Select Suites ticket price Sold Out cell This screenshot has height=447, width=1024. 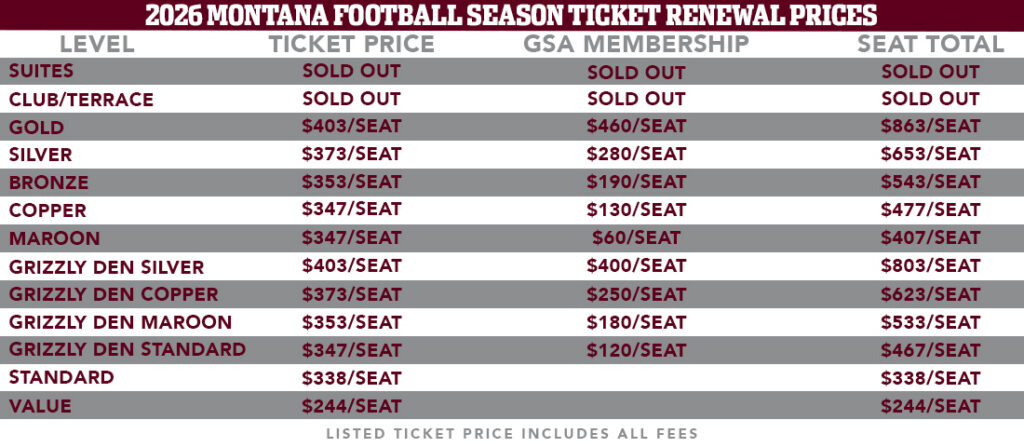(x=351, y=71)
